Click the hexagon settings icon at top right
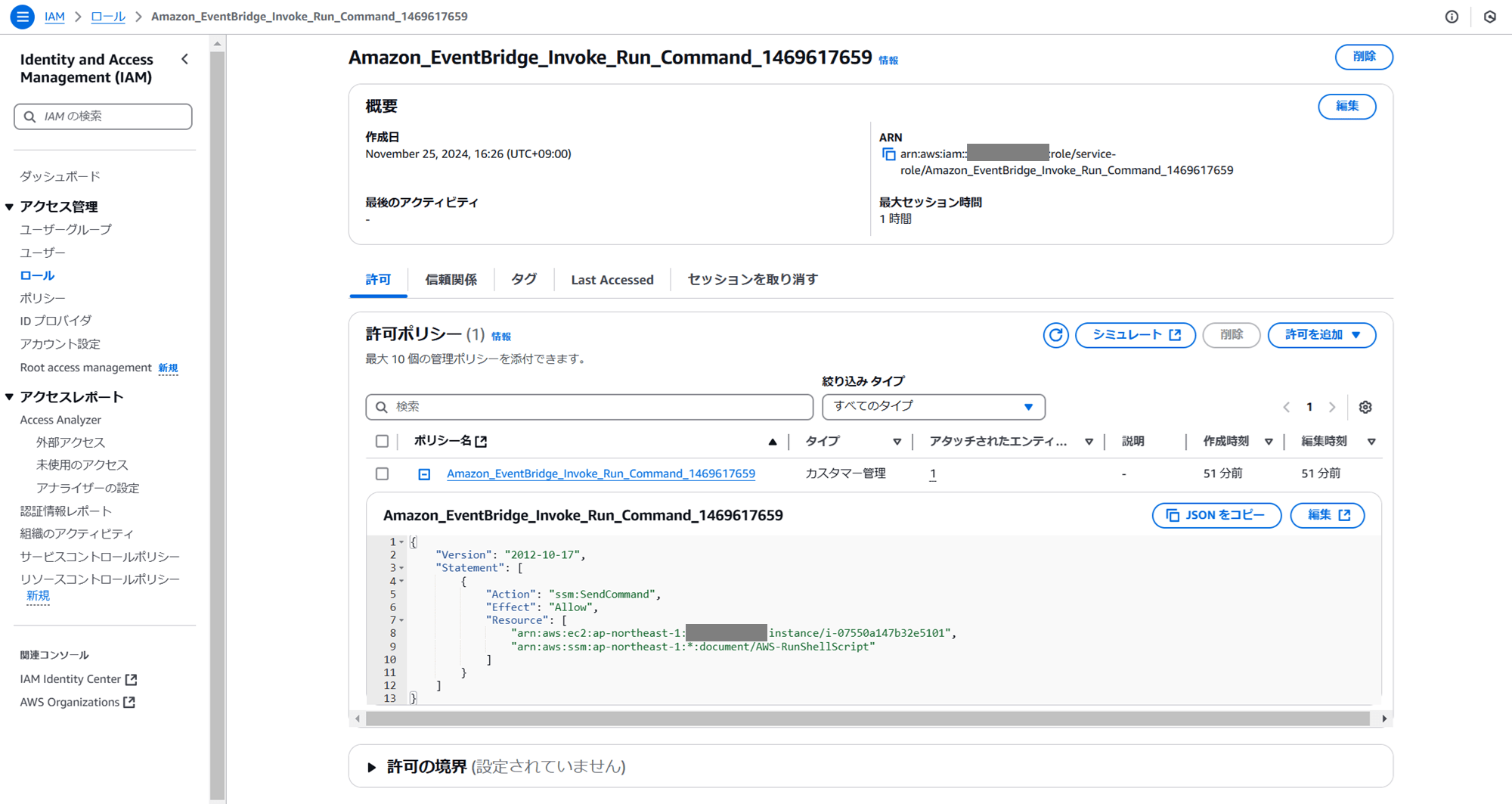The height and width of the screenshot is (804, 1512). [x=1490, y=17]
